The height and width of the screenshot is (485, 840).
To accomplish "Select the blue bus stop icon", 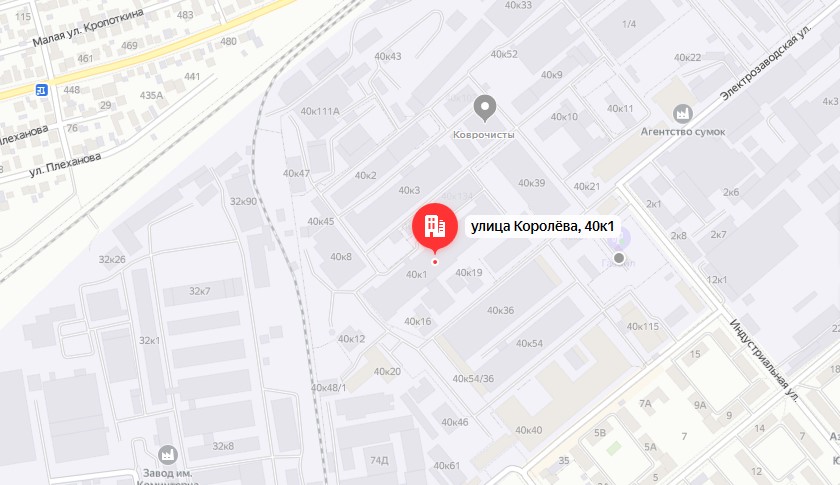I will click(42, 90).
